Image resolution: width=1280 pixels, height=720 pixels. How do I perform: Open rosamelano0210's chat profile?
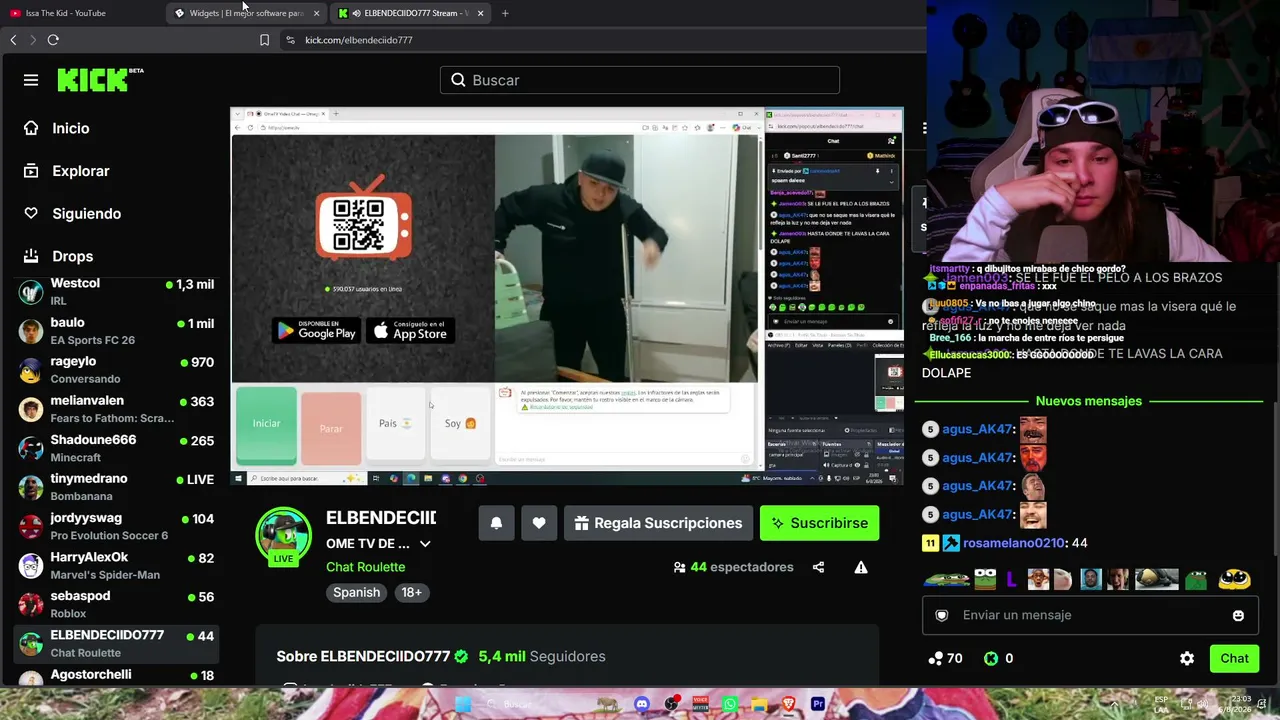pyautogui.click(x=1013, y=543)
